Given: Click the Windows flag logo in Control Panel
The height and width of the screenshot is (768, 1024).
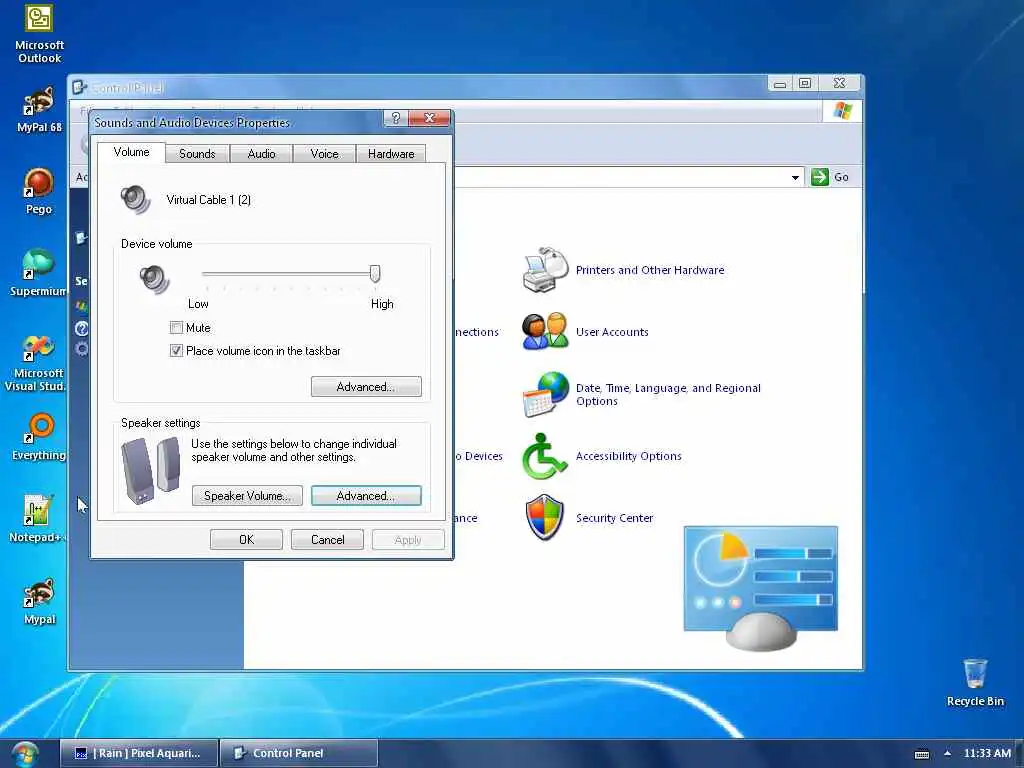Looking at the screenshot, I should coord(842,110).
